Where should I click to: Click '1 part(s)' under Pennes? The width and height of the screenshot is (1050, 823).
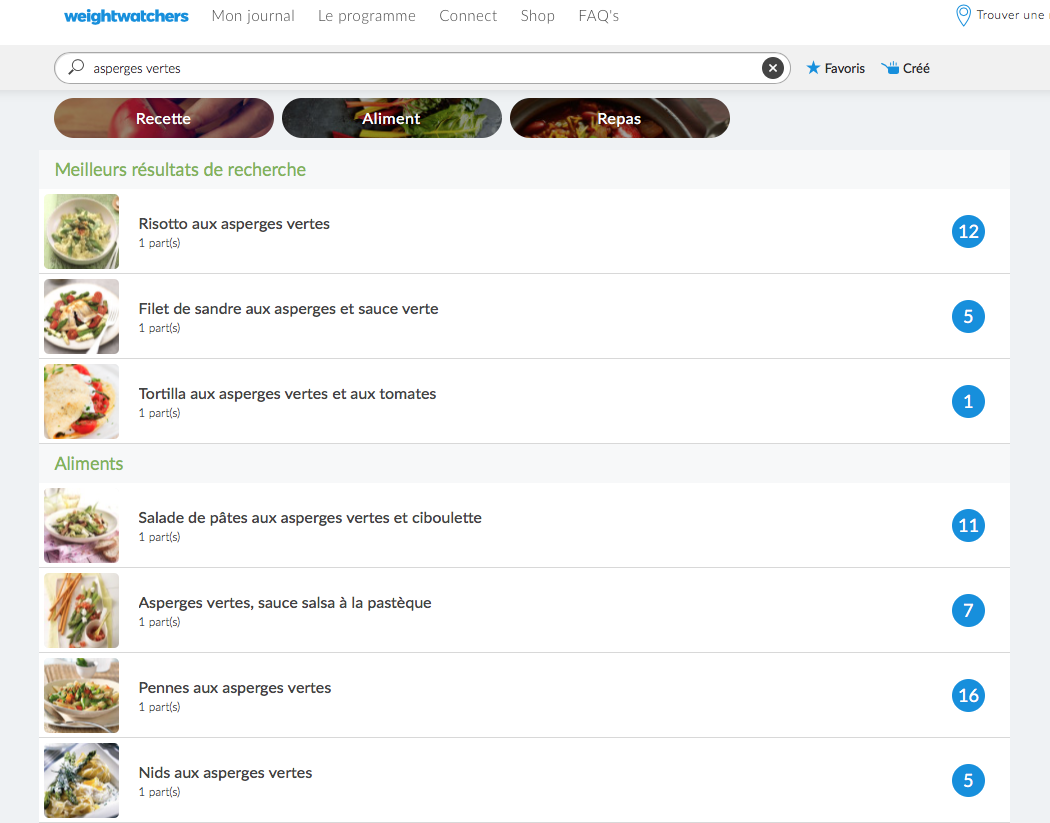pos(159,707)
